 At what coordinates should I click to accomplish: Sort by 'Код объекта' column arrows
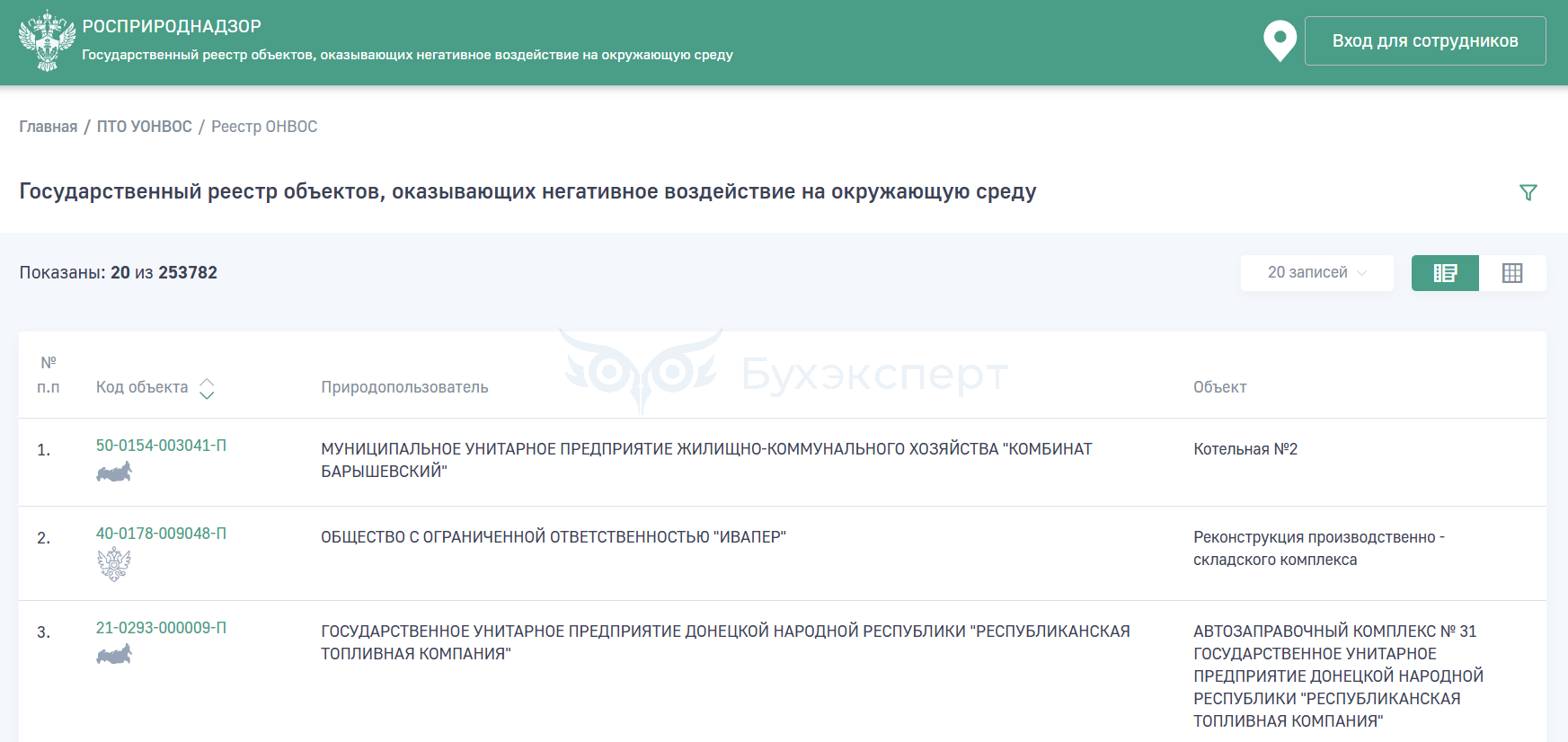click(x=207, y=388)
